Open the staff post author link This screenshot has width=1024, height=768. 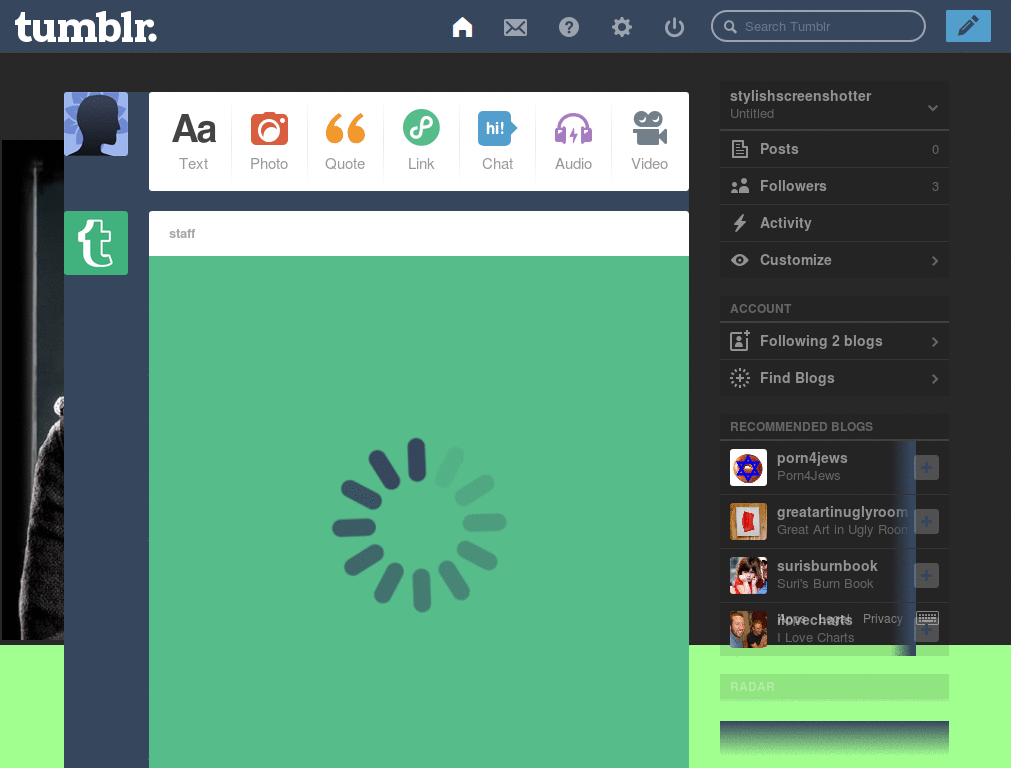[182, 234]
